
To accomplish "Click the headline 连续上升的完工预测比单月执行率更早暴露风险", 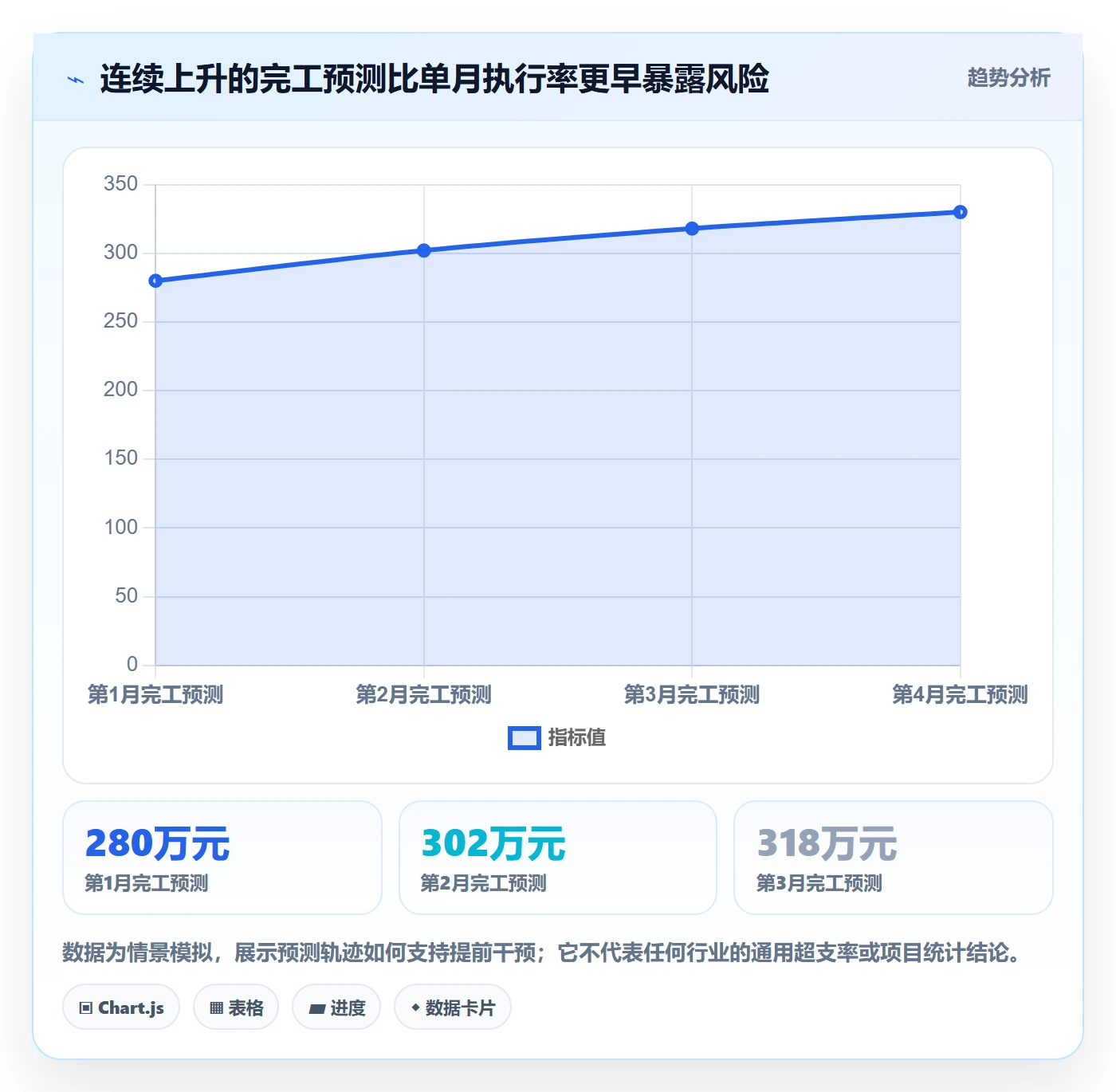I will tap(434, 79).
